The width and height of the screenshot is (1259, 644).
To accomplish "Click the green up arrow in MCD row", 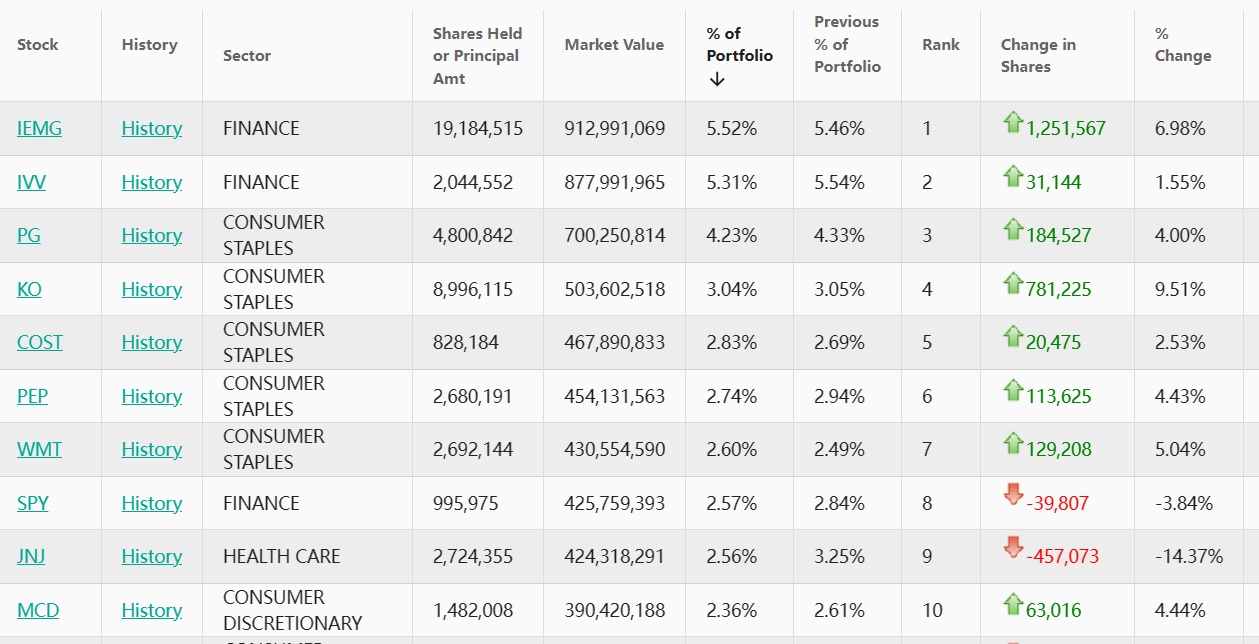I will tap(1013, 605).
